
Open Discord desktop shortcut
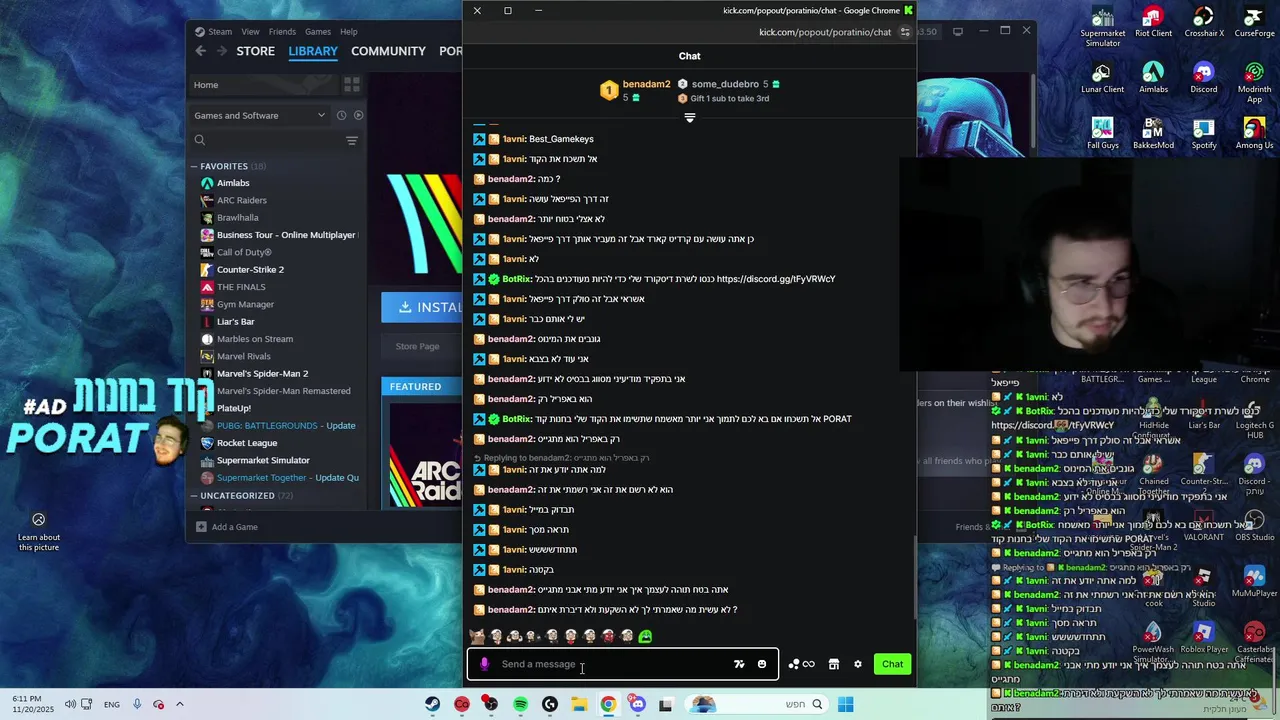coord(1203,79)
